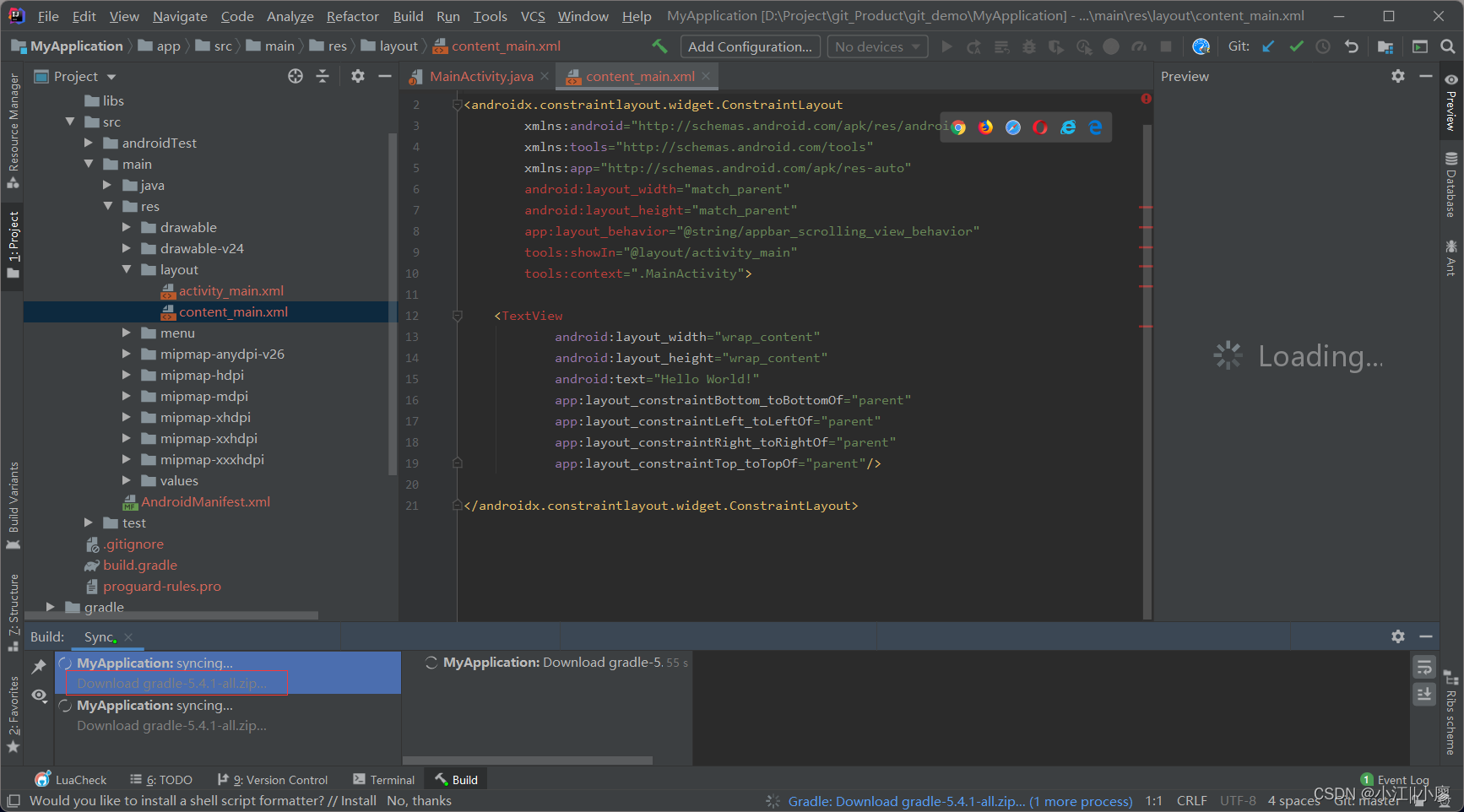The height and width of the screenshot is (812, 1464).
Task: Open the No devices dropdown
Action: pyautogui.click(x=877, y=46)
